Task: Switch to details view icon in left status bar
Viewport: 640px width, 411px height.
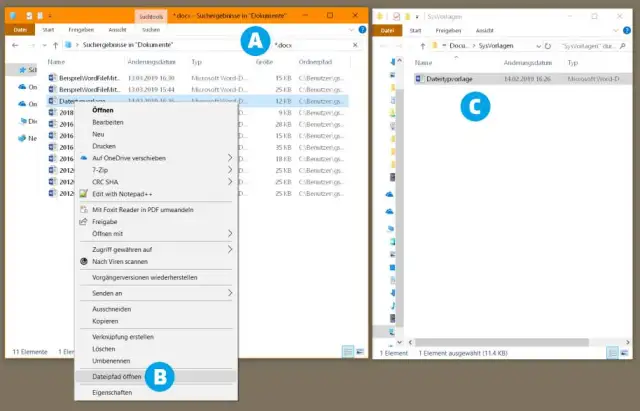Action: coord(346,351)
